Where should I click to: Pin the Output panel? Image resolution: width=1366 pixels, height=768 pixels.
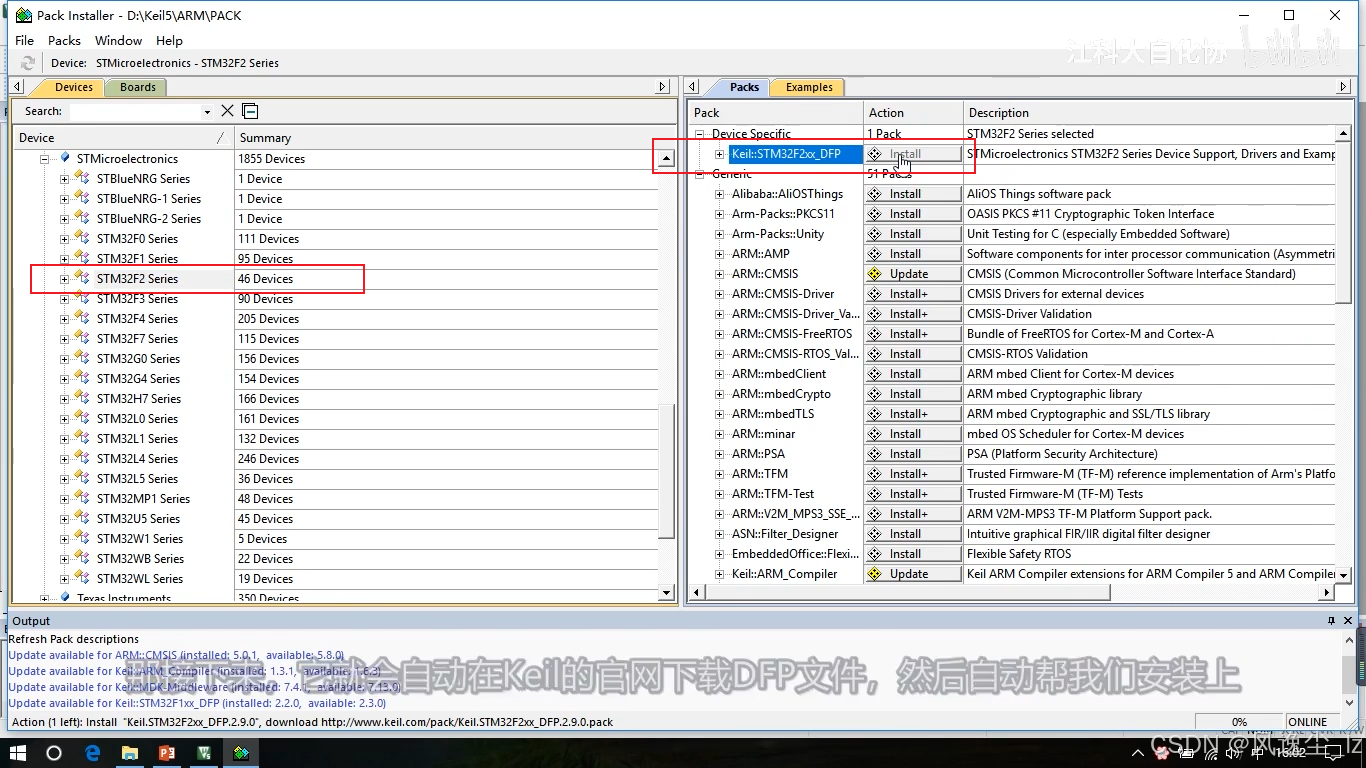pos(1331,621)
